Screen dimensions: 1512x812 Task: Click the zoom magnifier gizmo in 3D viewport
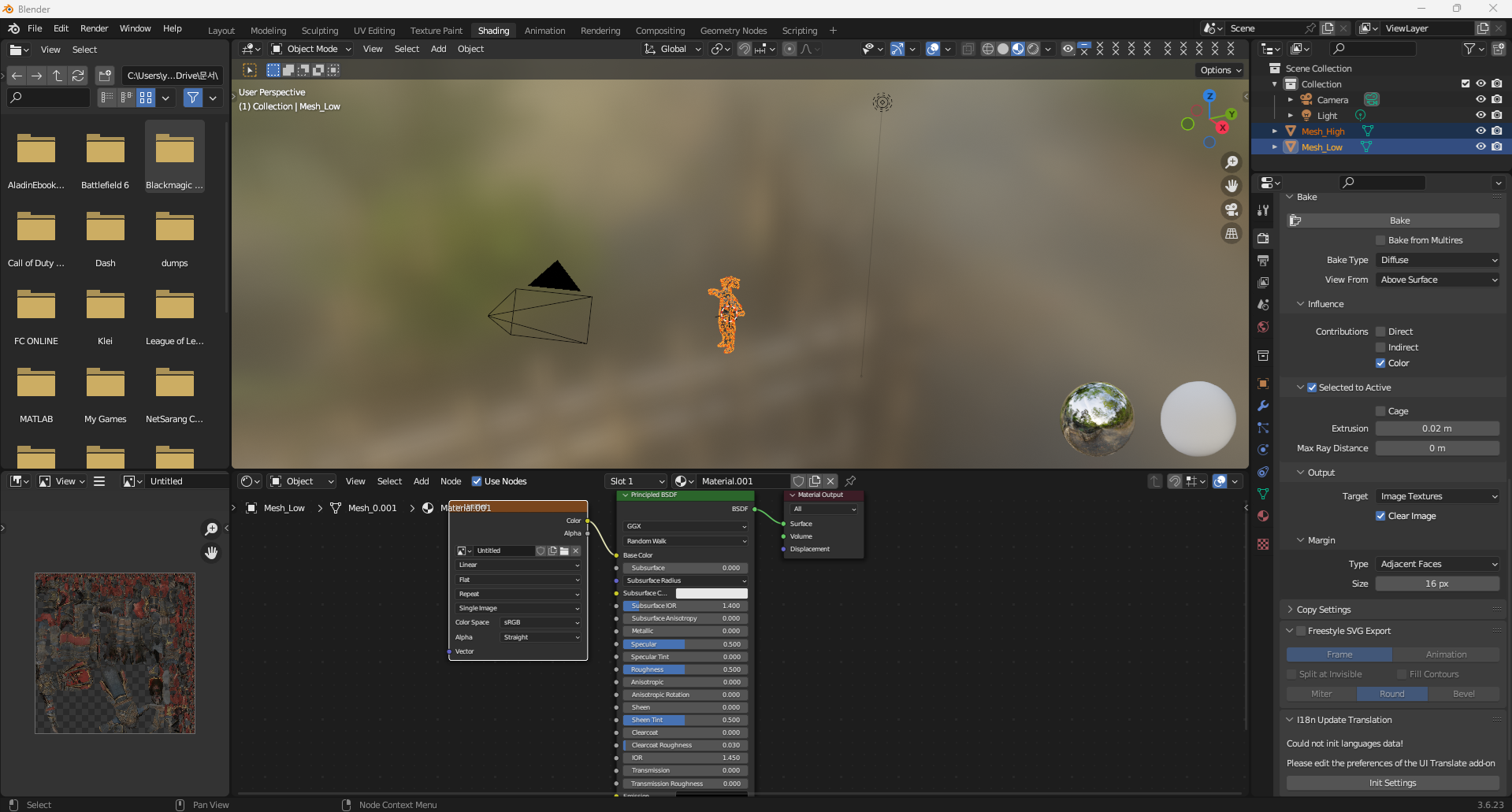point(1231,162)
